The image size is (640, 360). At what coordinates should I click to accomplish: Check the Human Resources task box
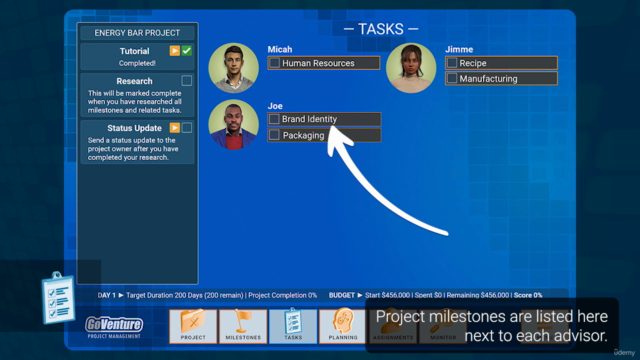click(275, 63)
